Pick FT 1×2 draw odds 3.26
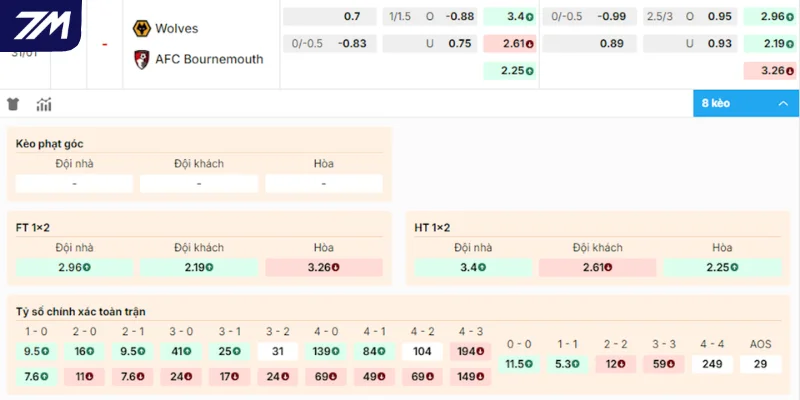This screenshot has width=800, height=400. point(323,267)
